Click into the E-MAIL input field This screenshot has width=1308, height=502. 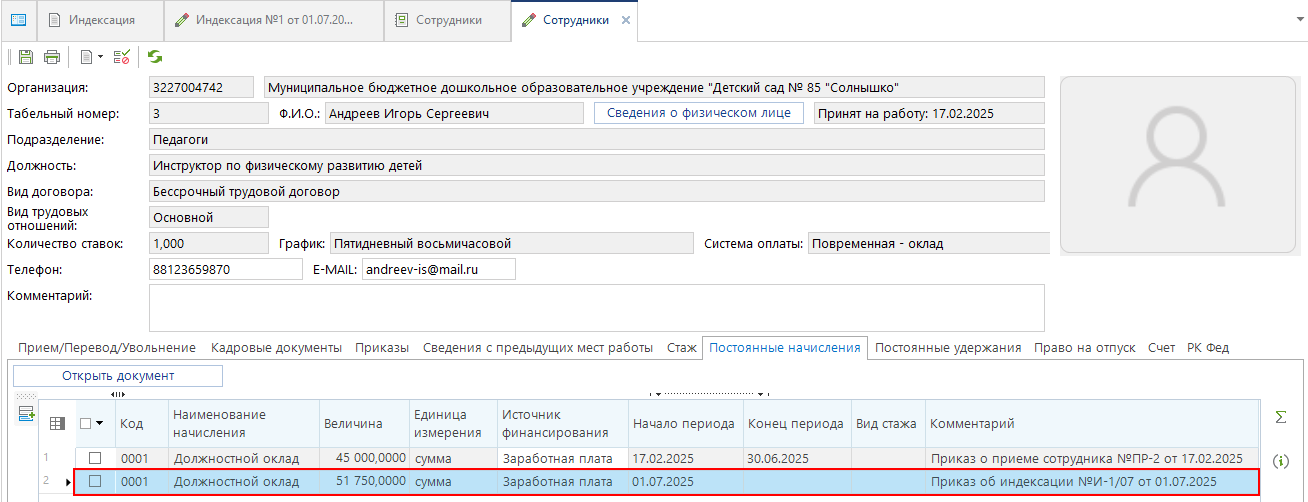[x=437, y=269]
